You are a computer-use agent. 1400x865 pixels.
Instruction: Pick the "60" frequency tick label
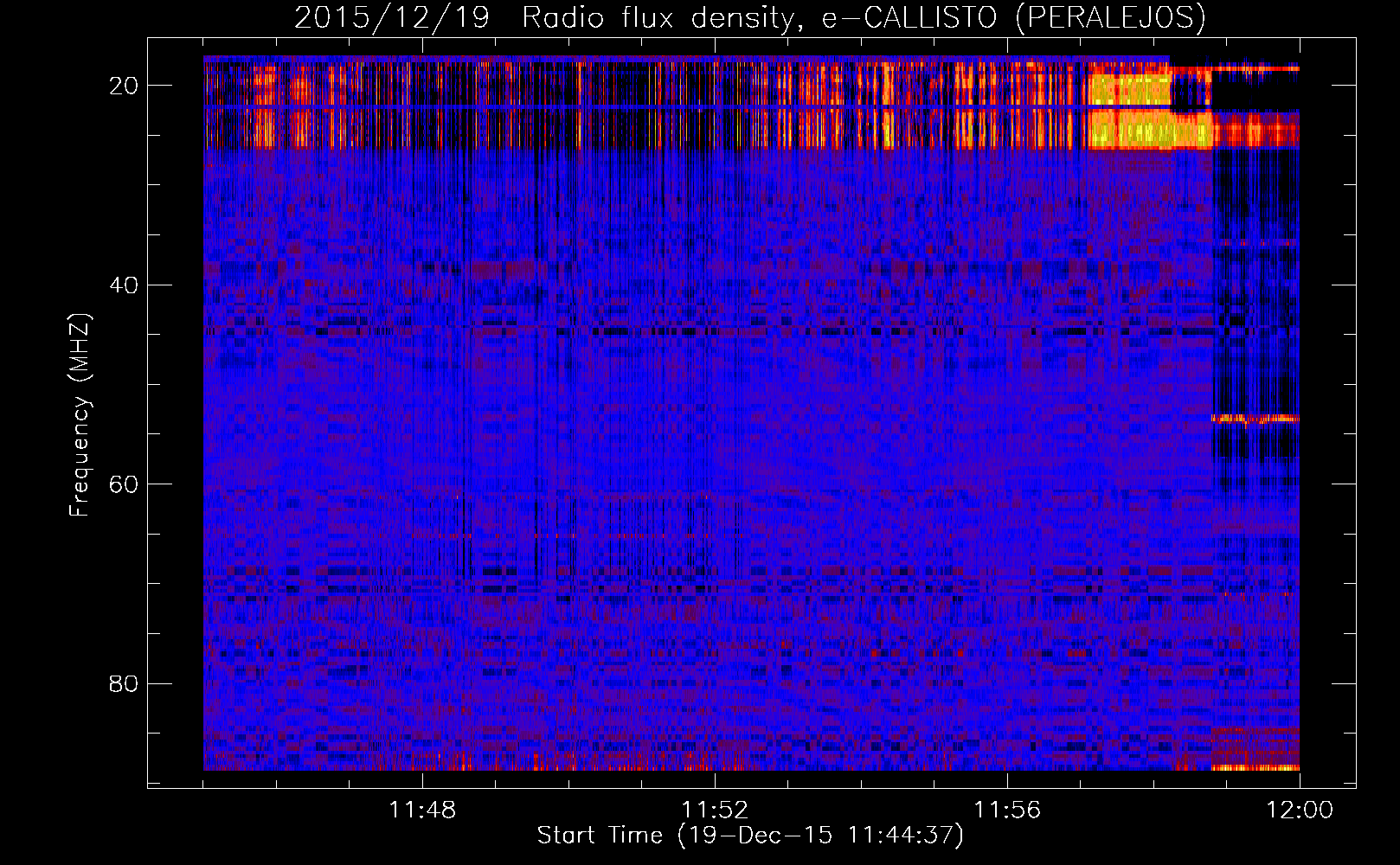click(x=124, y=484)
